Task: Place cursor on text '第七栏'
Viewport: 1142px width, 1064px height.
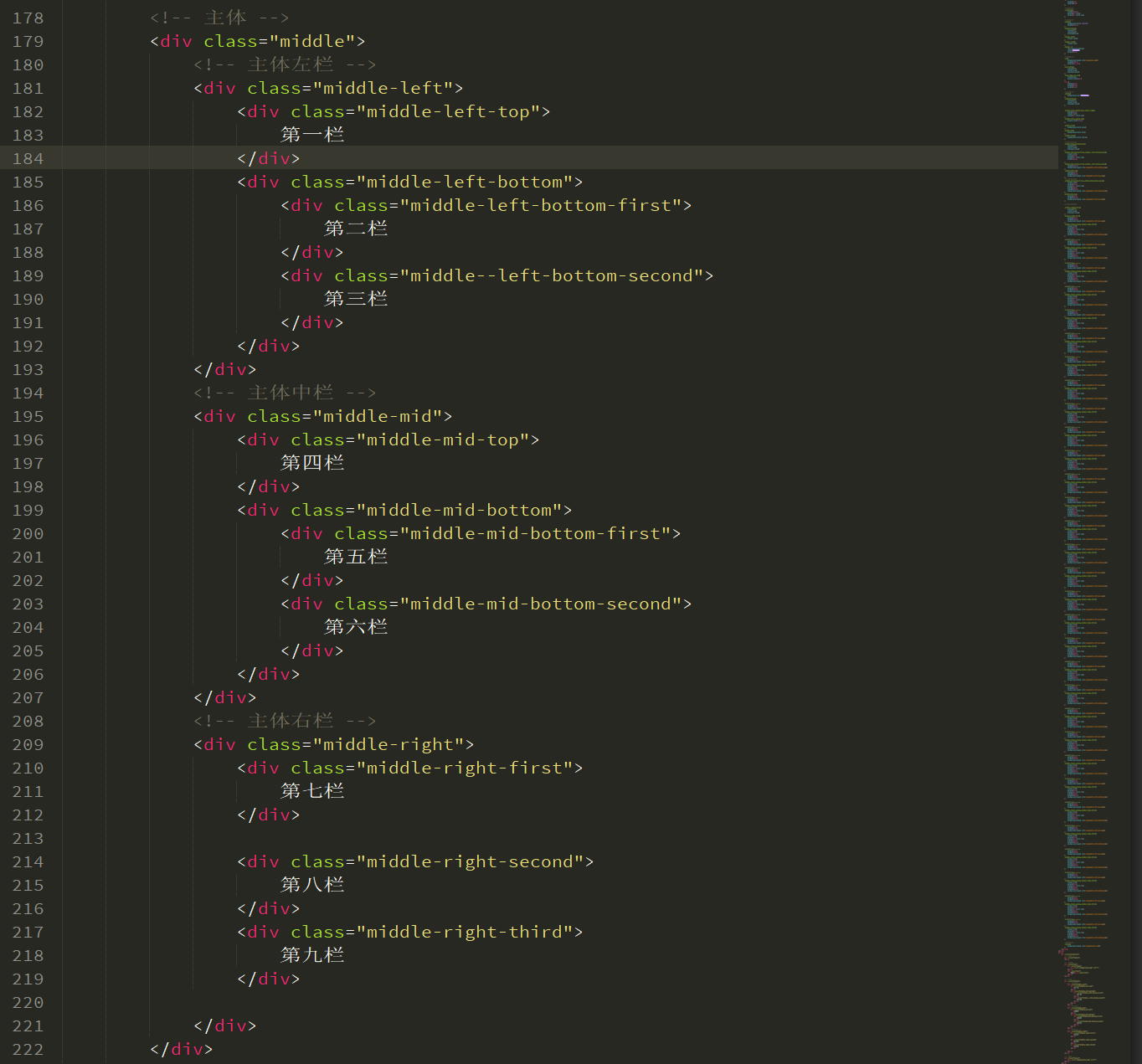Action: [312, 791]
